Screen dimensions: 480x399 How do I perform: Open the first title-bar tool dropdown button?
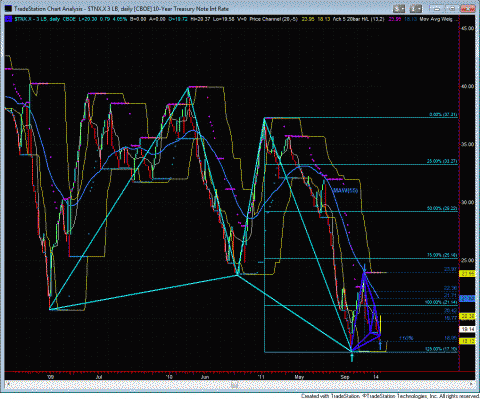pyautogui.click(x=399, y=9)
